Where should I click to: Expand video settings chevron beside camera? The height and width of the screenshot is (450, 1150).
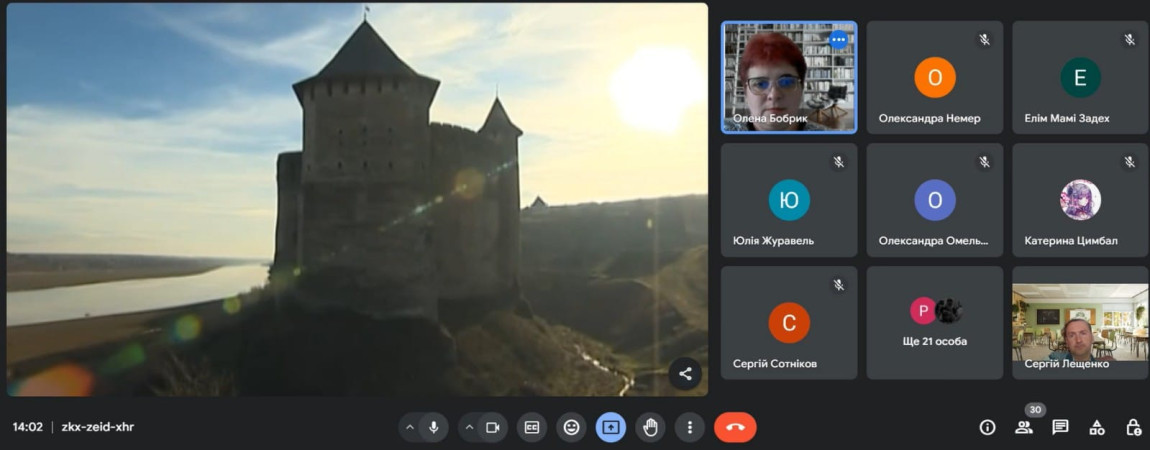469,427
